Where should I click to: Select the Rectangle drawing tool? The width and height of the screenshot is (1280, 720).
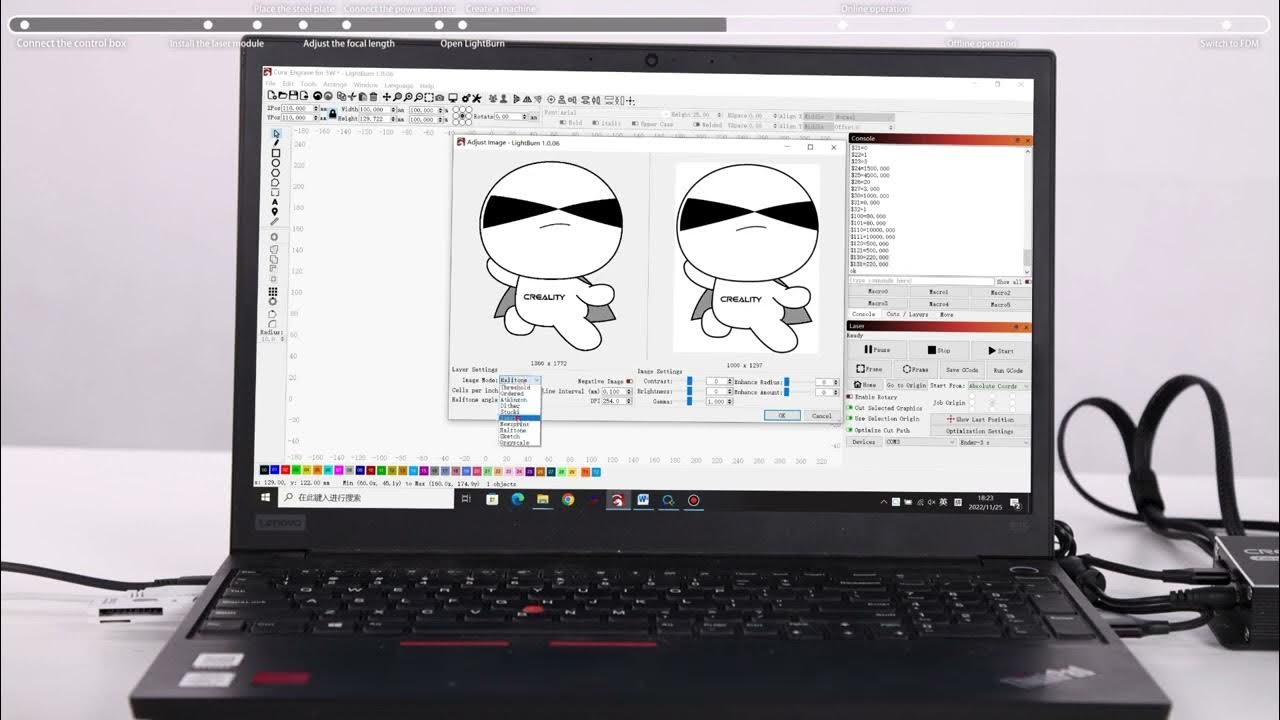coord(276,153)
